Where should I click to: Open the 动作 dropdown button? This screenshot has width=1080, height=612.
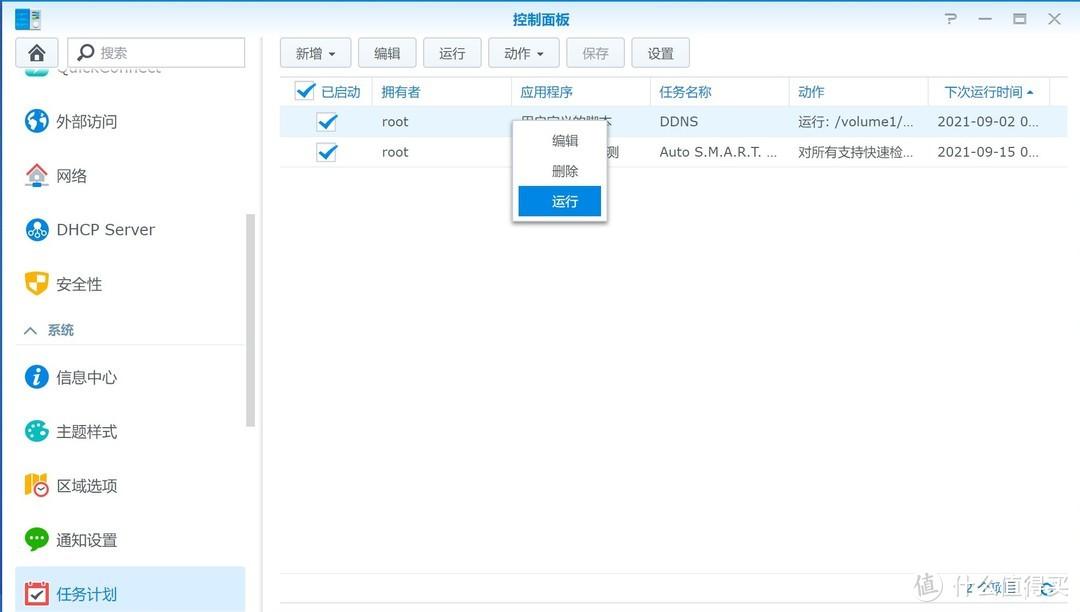524,53
